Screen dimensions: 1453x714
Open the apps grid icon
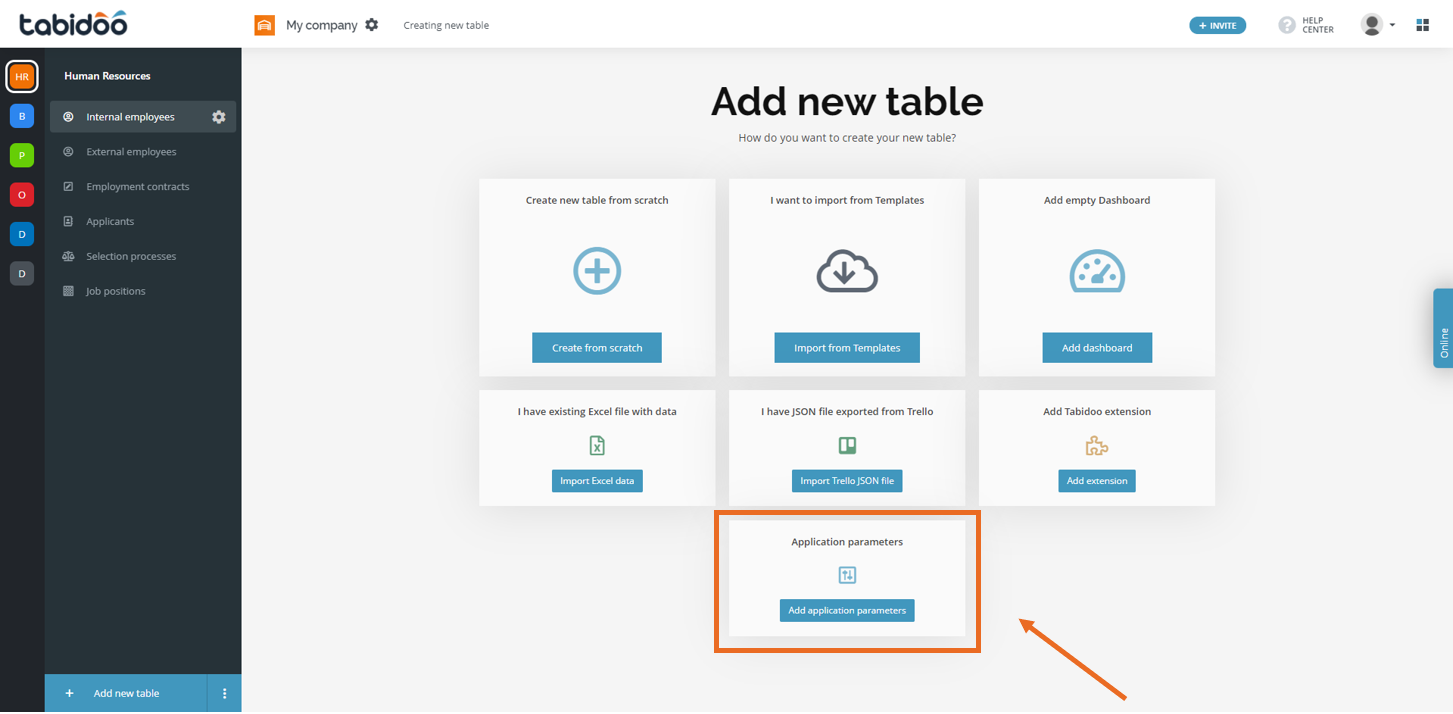pos(1423,25)
